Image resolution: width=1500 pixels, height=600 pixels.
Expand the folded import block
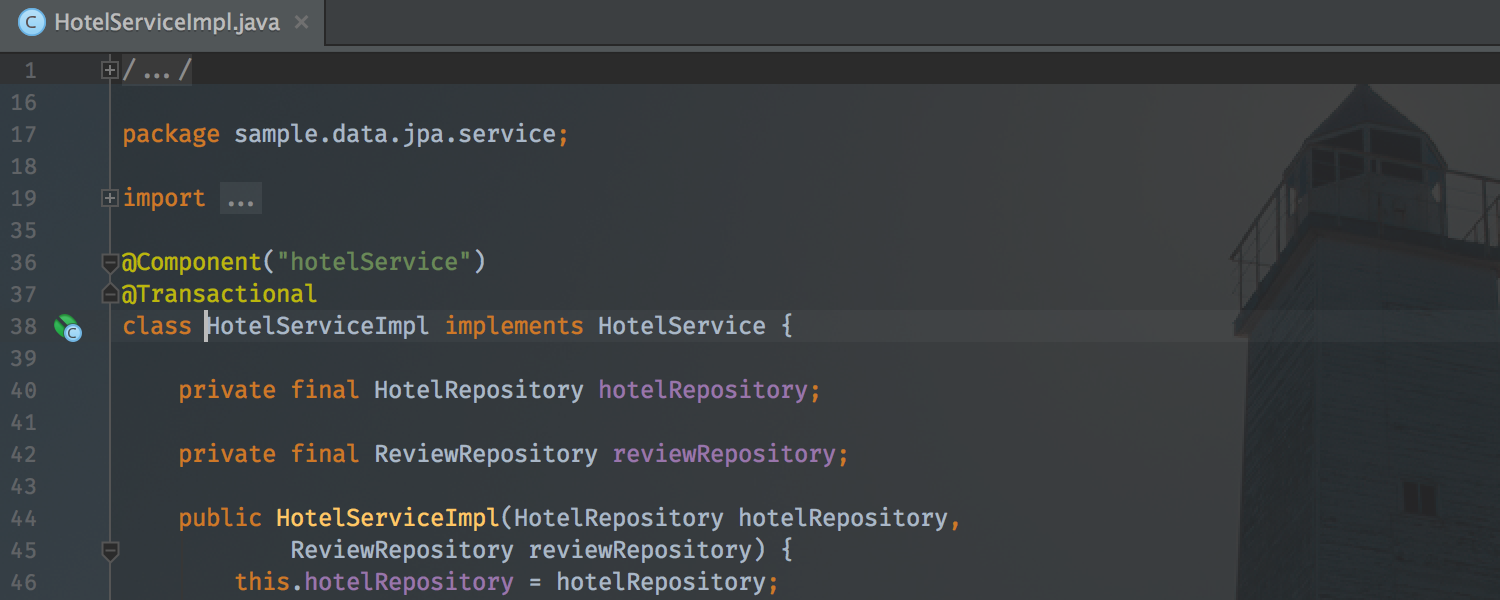tap(110, 198)
